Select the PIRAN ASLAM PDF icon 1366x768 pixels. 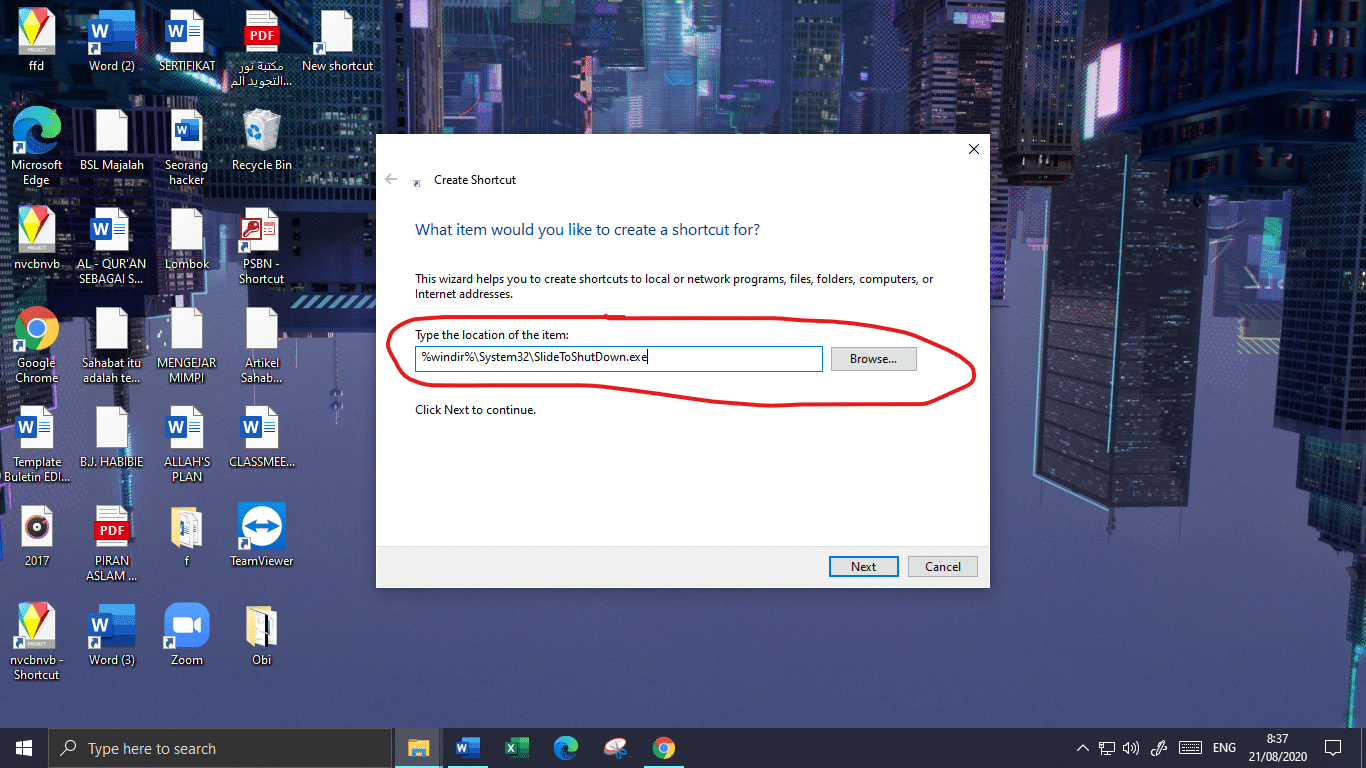click(112, 543)
